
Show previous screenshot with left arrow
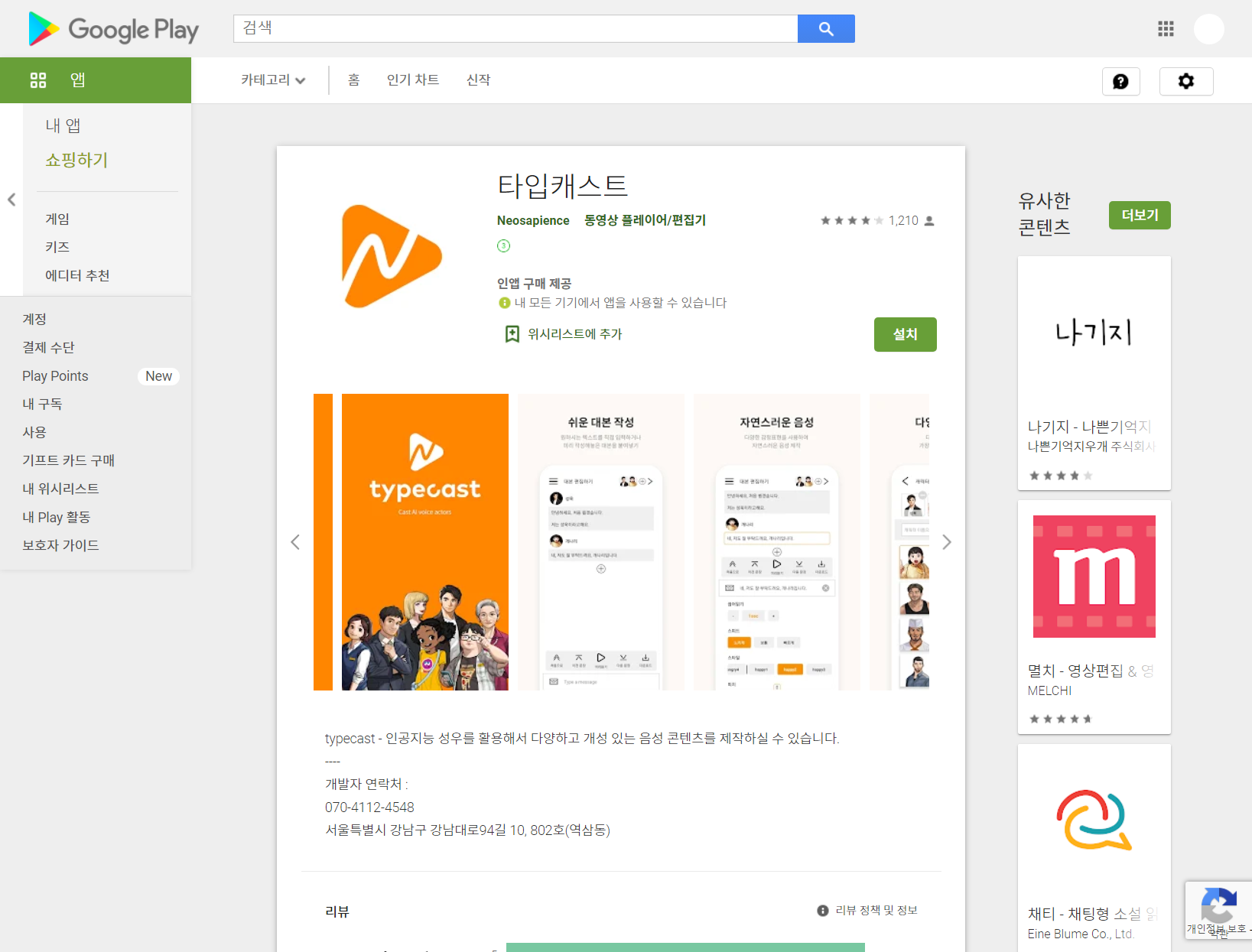click(295, 542)
